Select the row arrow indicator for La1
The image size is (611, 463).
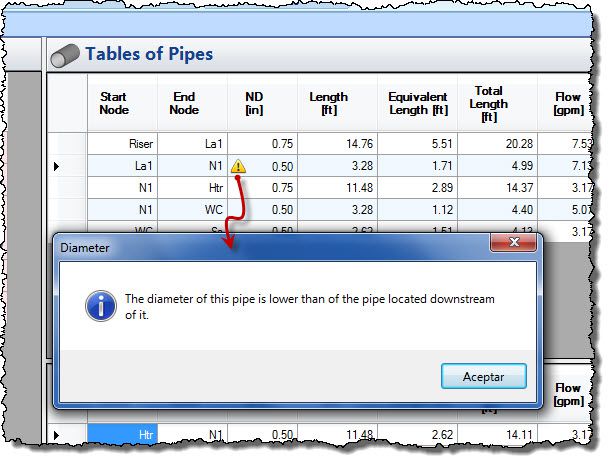point(56,166)
